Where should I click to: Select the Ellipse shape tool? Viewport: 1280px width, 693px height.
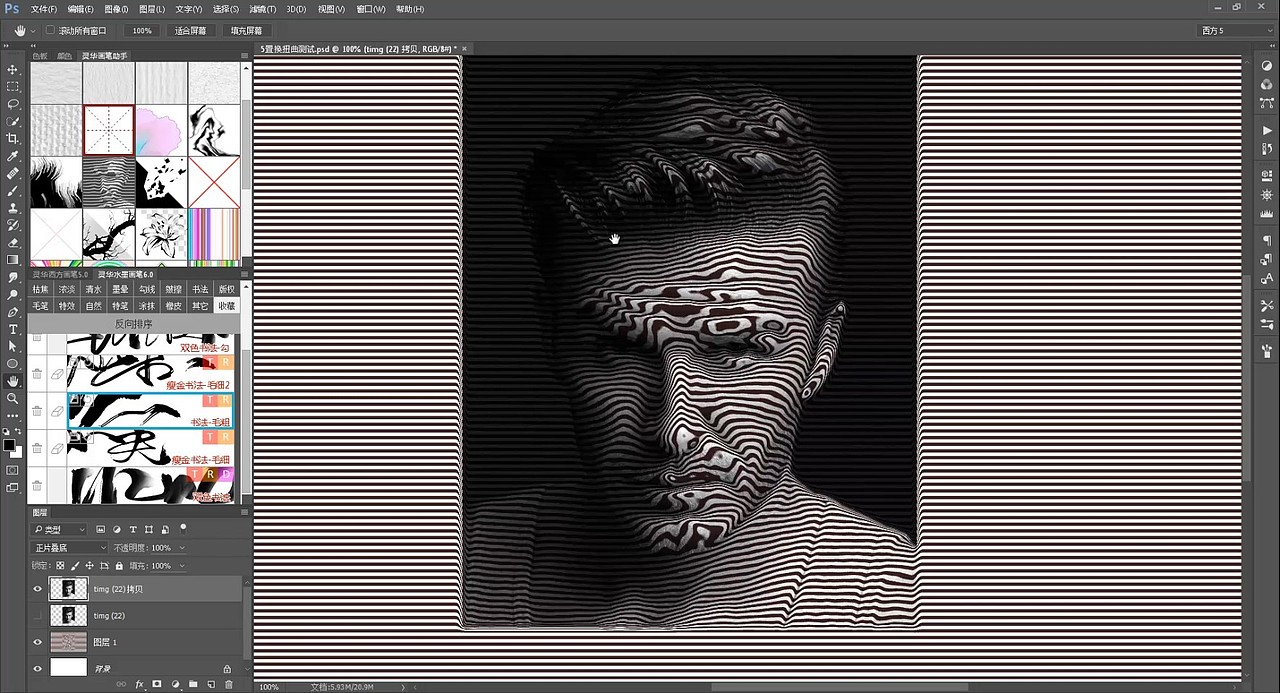[x=13, y=363]
